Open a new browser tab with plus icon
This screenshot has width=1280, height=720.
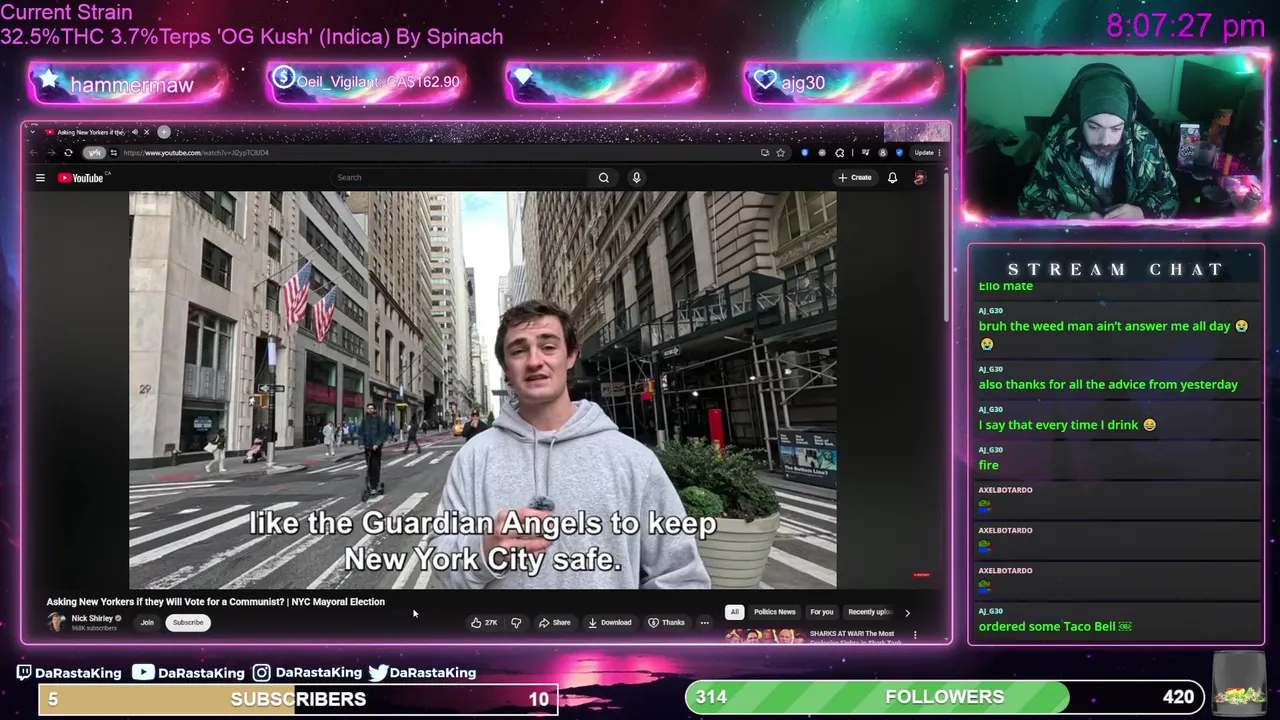(x=164, y=132)
